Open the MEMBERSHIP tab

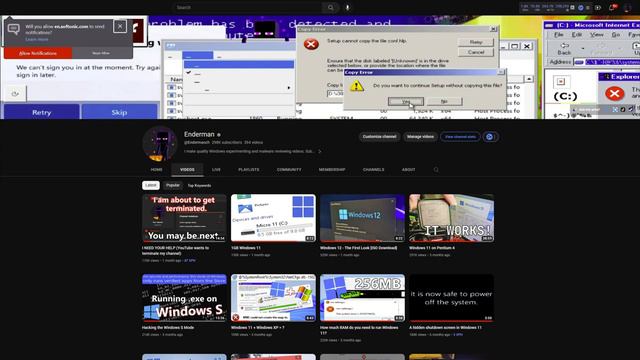tap(332, 169)
